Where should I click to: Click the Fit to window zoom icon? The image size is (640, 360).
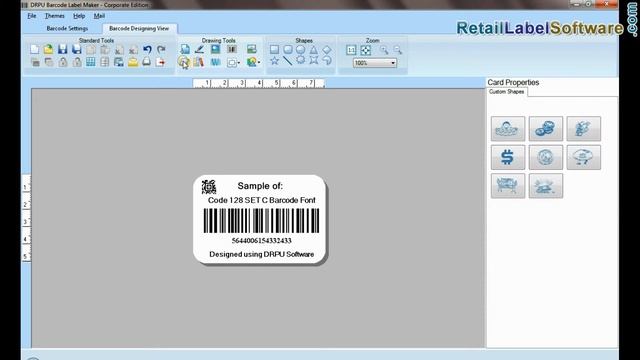(366, 50)
